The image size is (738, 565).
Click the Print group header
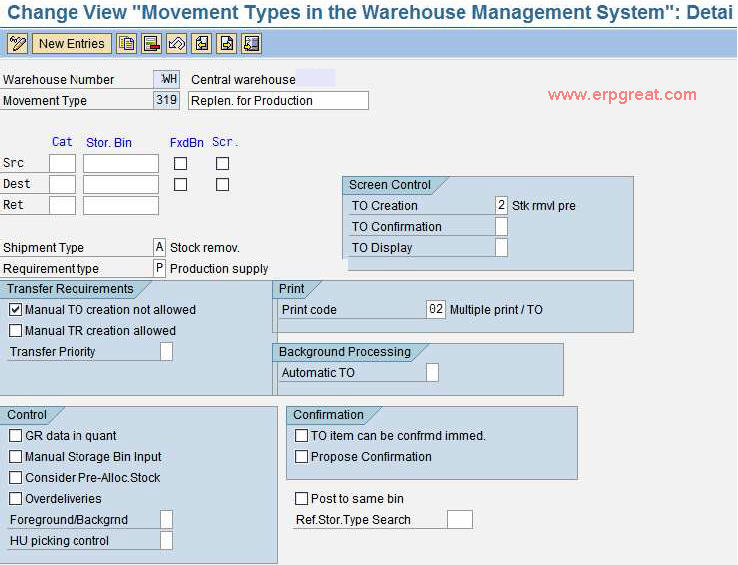tap(291, 289)
